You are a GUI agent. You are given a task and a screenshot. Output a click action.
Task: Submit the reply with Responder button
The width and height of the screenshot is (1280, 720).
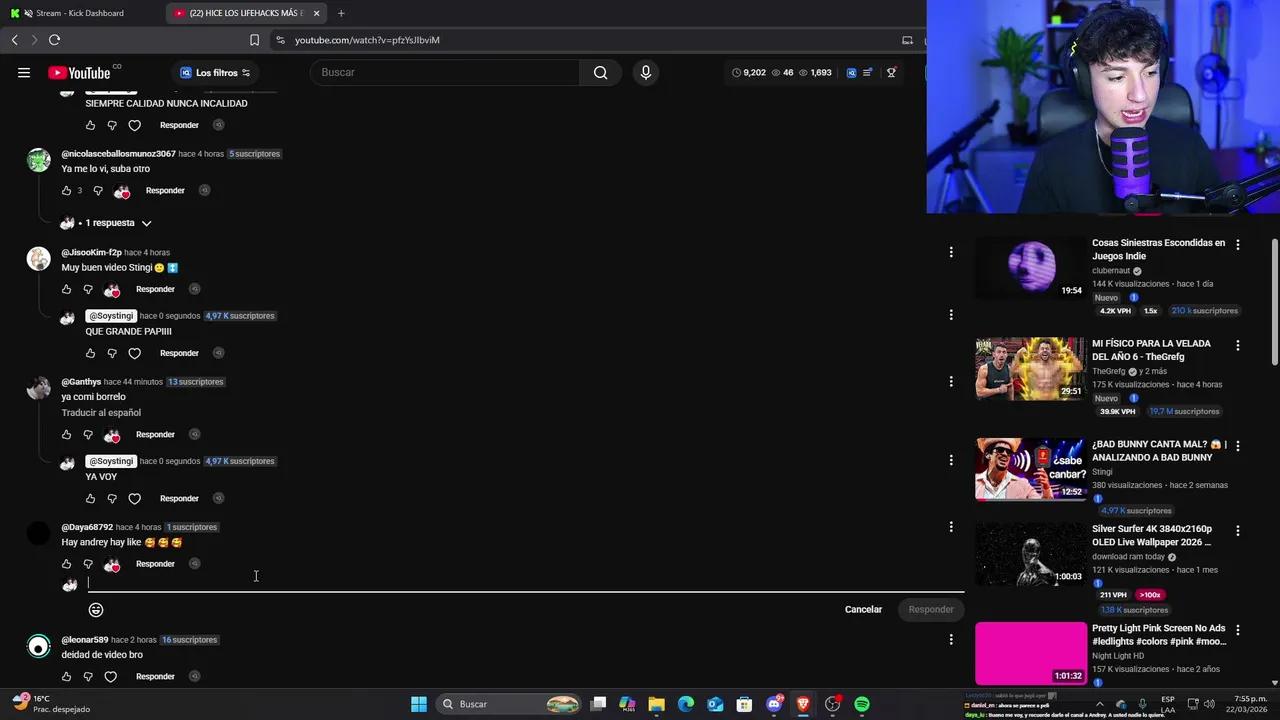(931, 609)
